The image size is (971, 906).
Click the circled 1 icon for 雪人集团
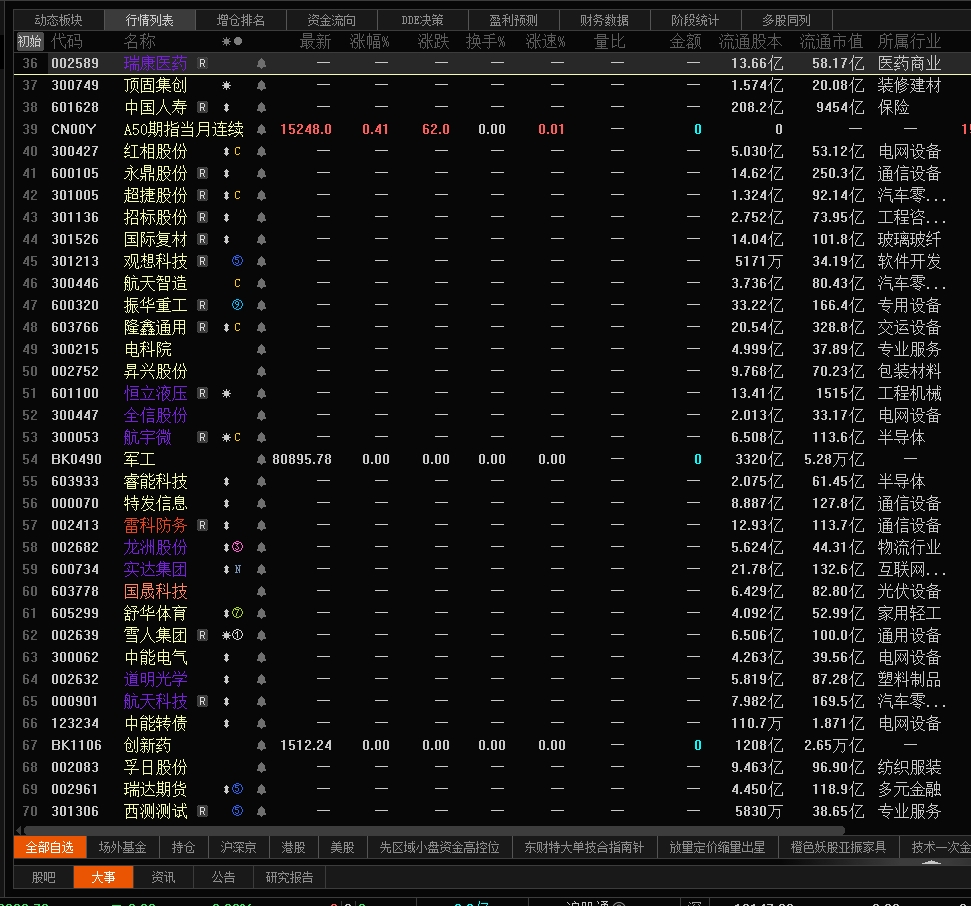pos(237,635)
